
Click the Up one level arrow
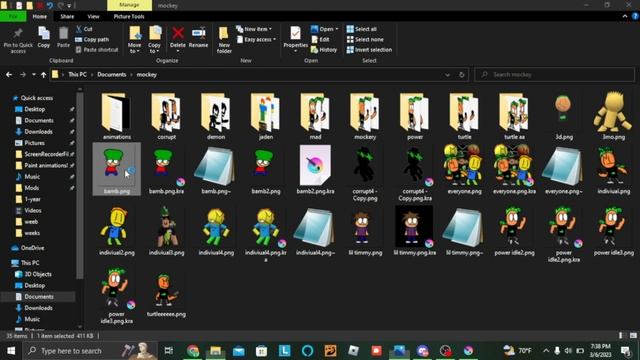click(43, 75)
